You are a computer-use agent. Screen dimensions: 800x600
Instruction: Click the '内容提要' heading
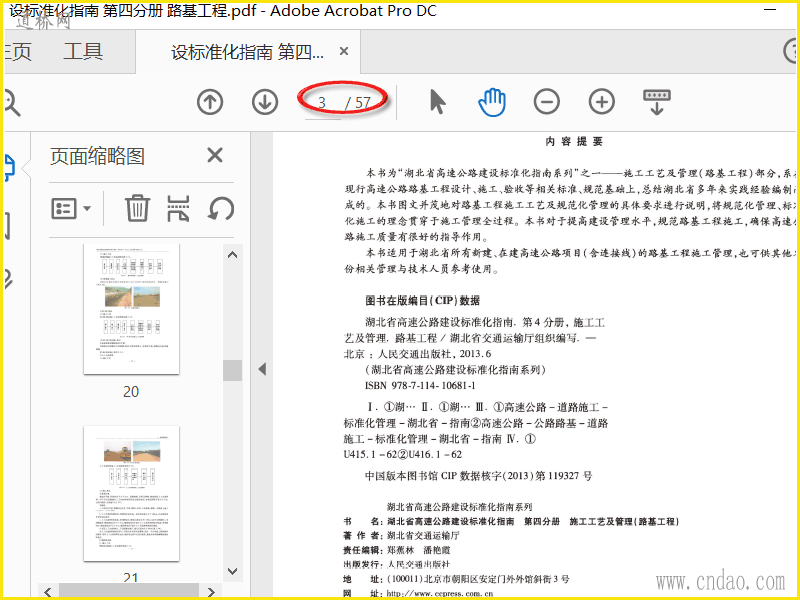pyautogui.click(x=574, y=141)
